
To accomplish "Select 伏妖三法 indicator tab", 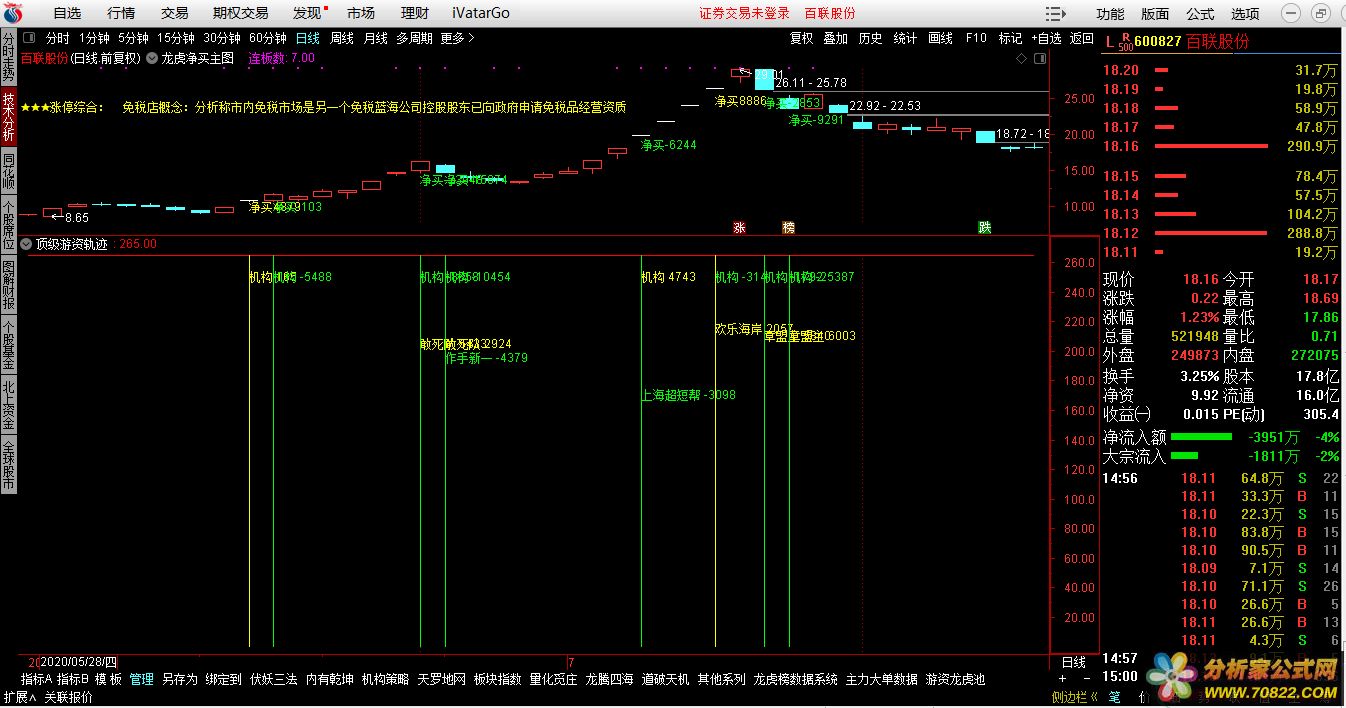I will (x=274, y=679).
